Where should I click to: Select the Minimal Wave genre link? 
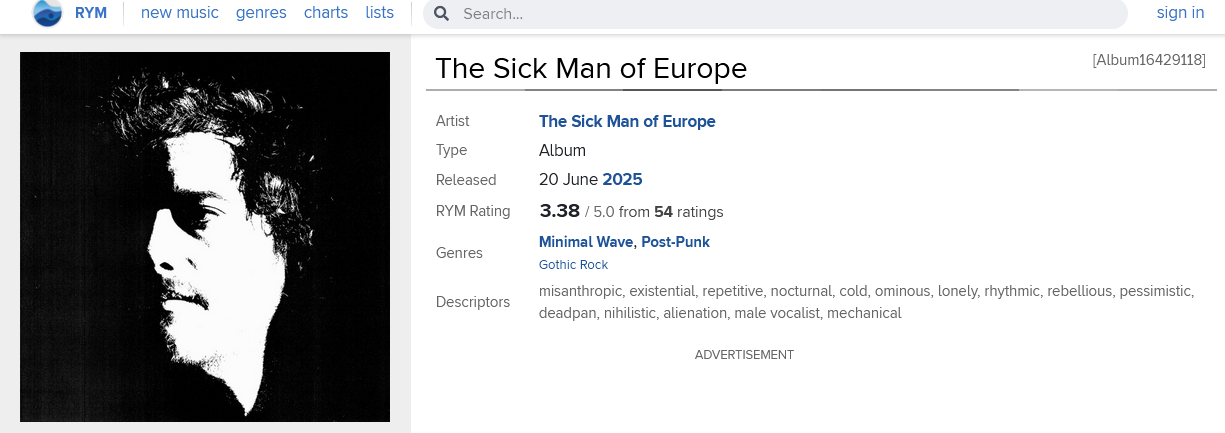coord(587,242)
